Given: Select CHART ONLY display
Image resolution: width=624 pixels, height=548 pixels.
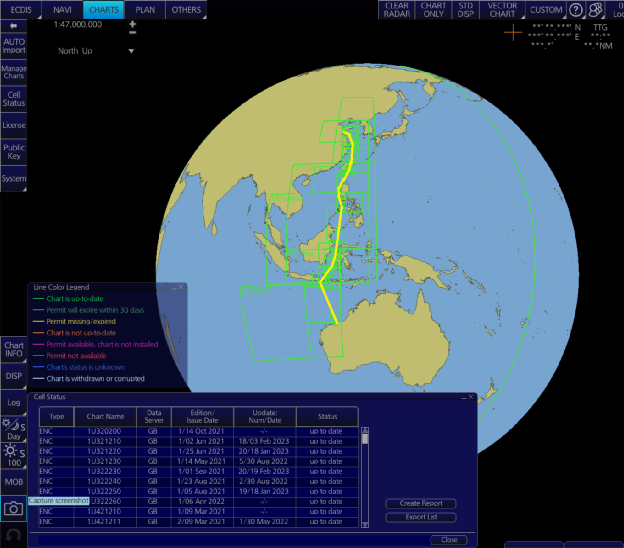Looking at the screenshot, I should [433, 10].
